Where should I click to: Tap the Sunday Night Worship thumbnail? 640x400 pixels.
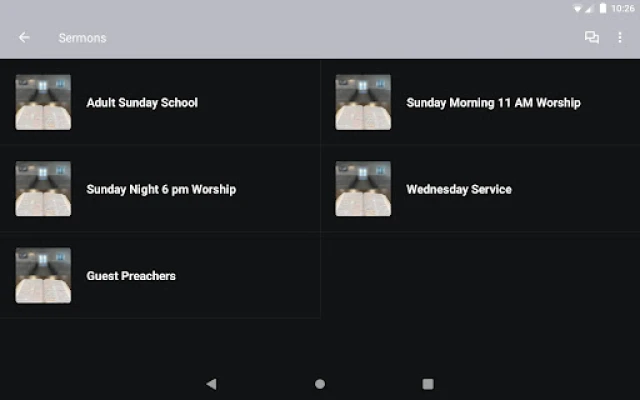tap(43, 189)
